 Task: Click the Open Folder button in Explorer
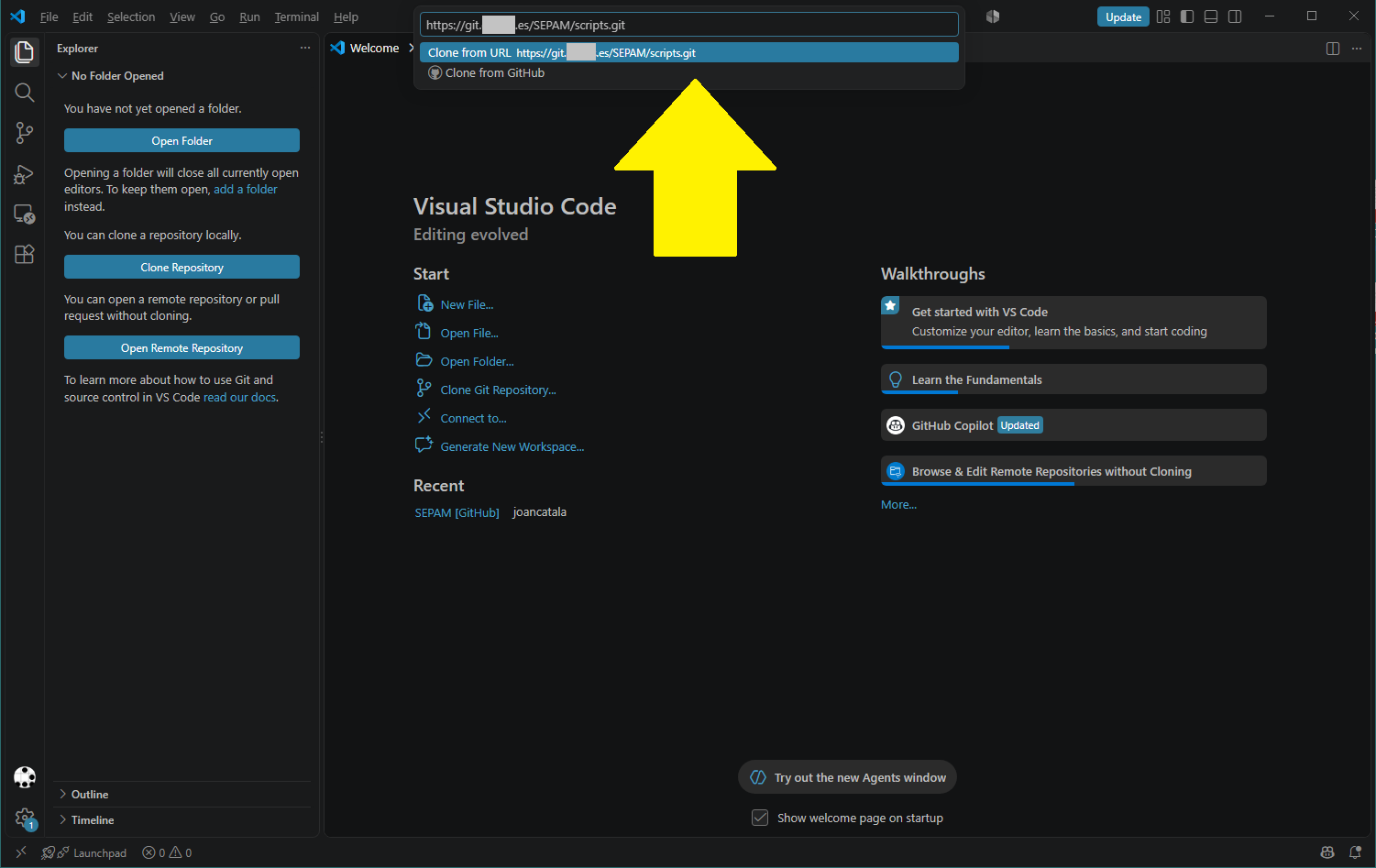point(182,140)
